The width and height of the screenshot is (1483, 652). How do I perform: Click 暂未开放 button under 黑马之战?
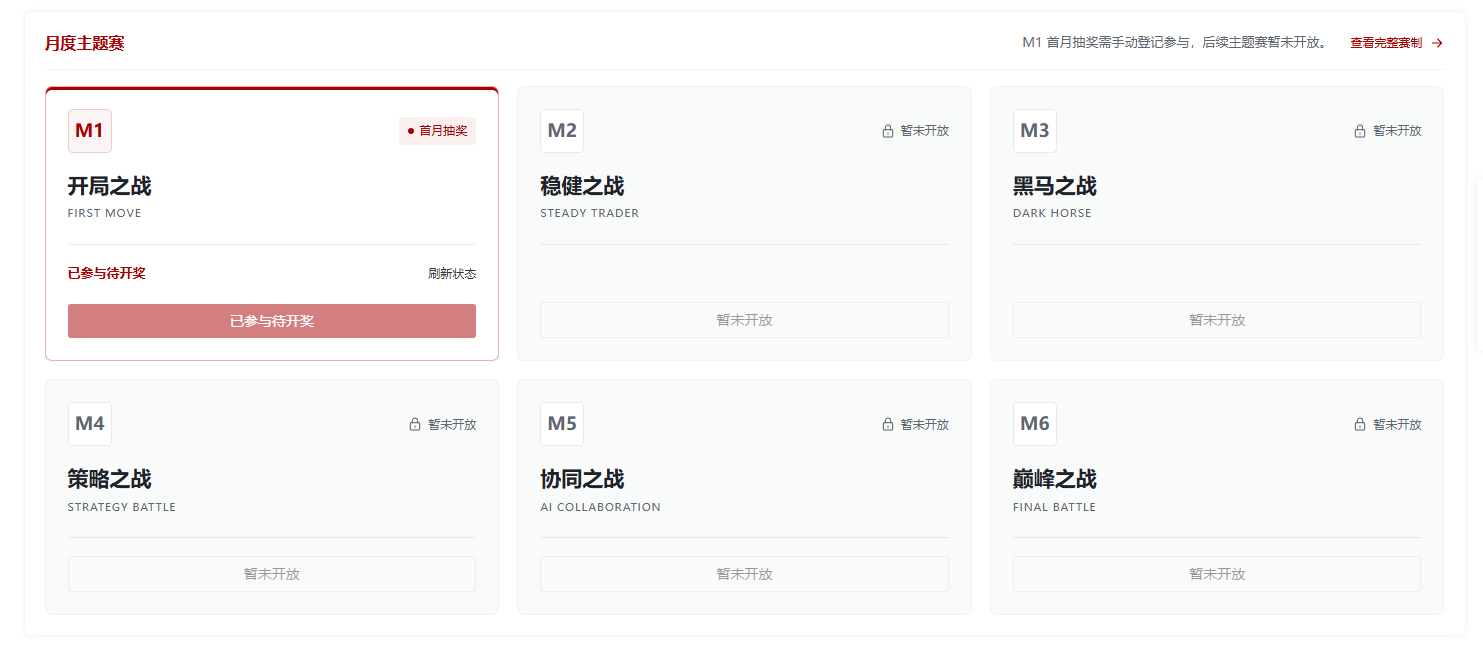(1217, 320)
